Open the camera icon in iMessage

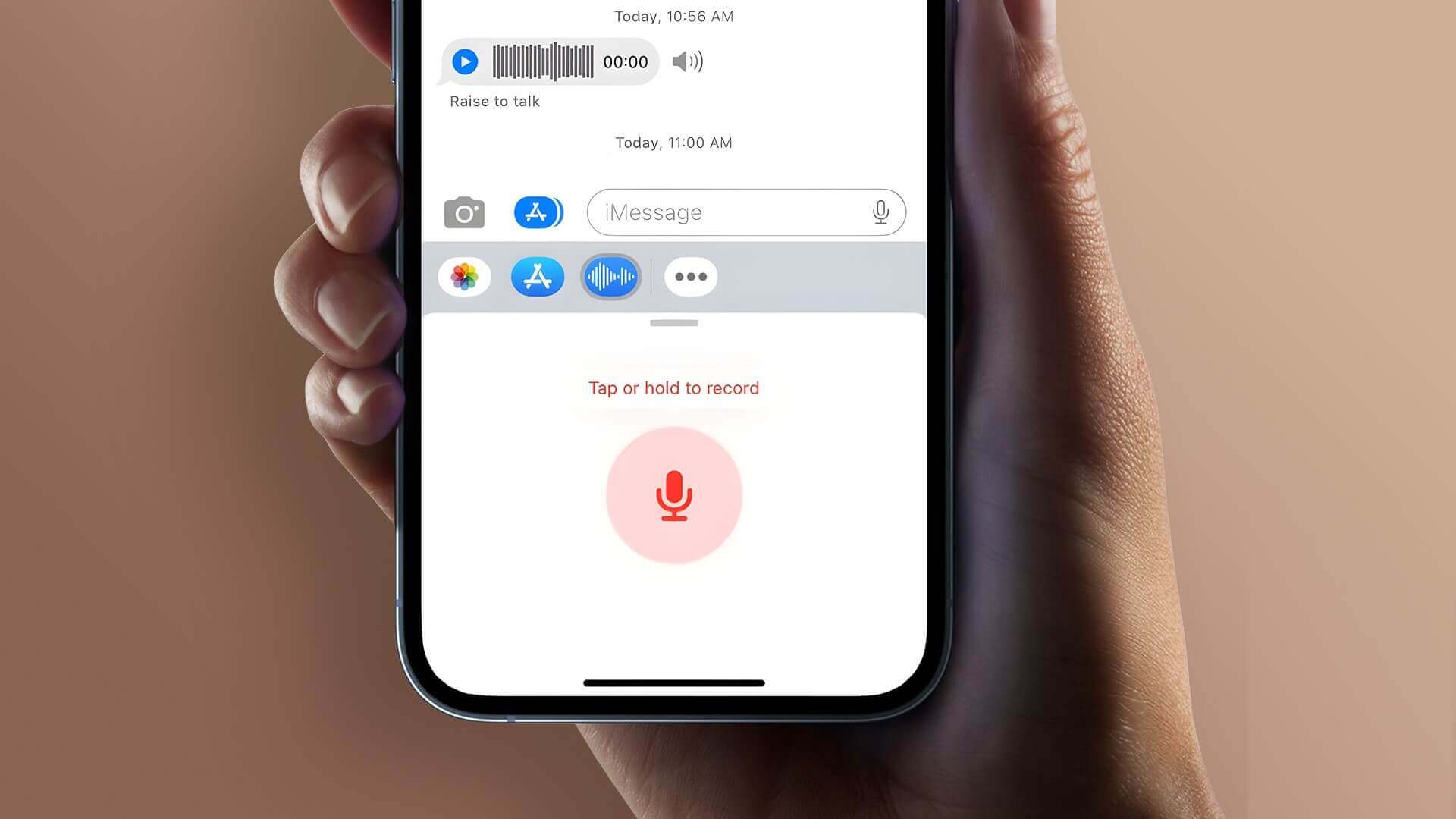(462, 211)
